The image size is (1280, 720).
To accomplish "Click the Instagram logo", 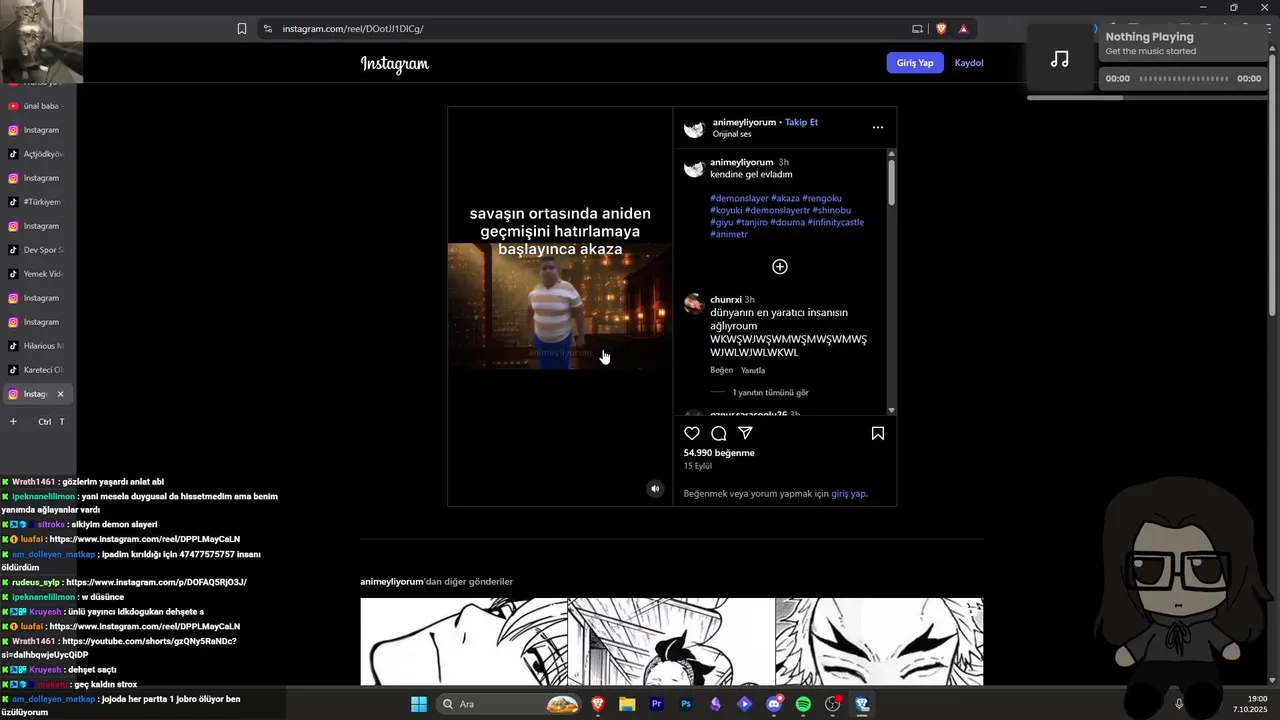I will pyautogui.click(x=394, y=64).
